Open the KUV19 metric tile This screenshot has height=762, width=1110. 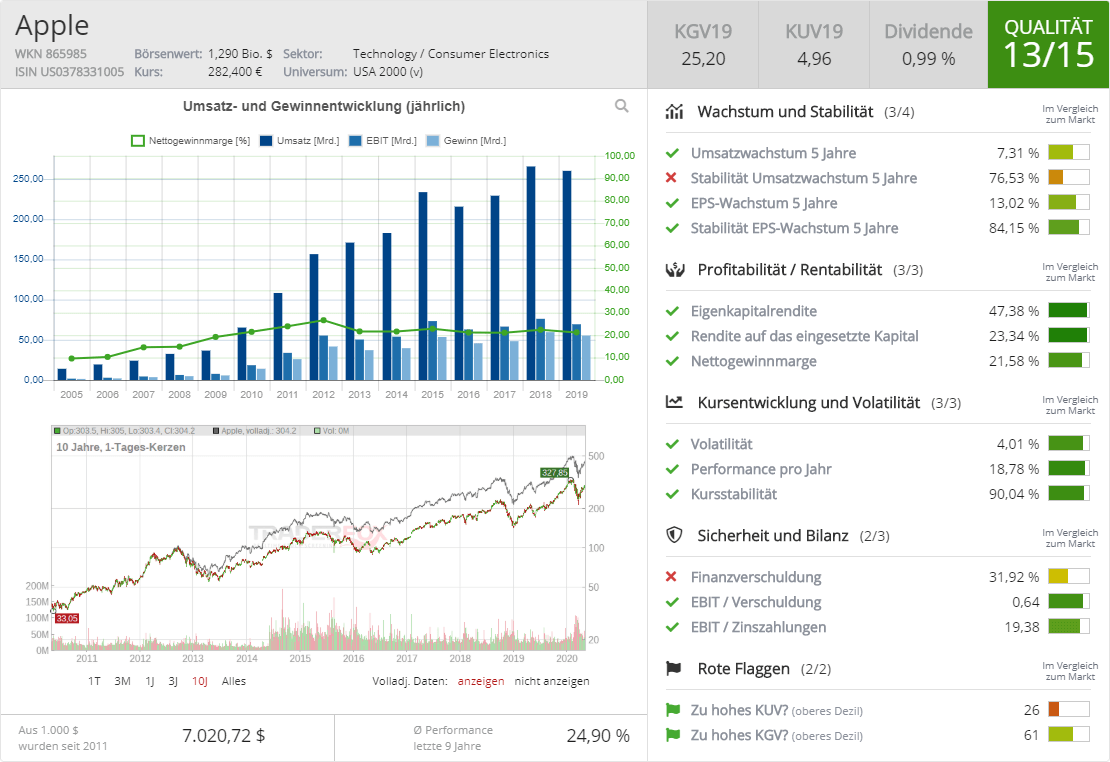tap(814, 45)
